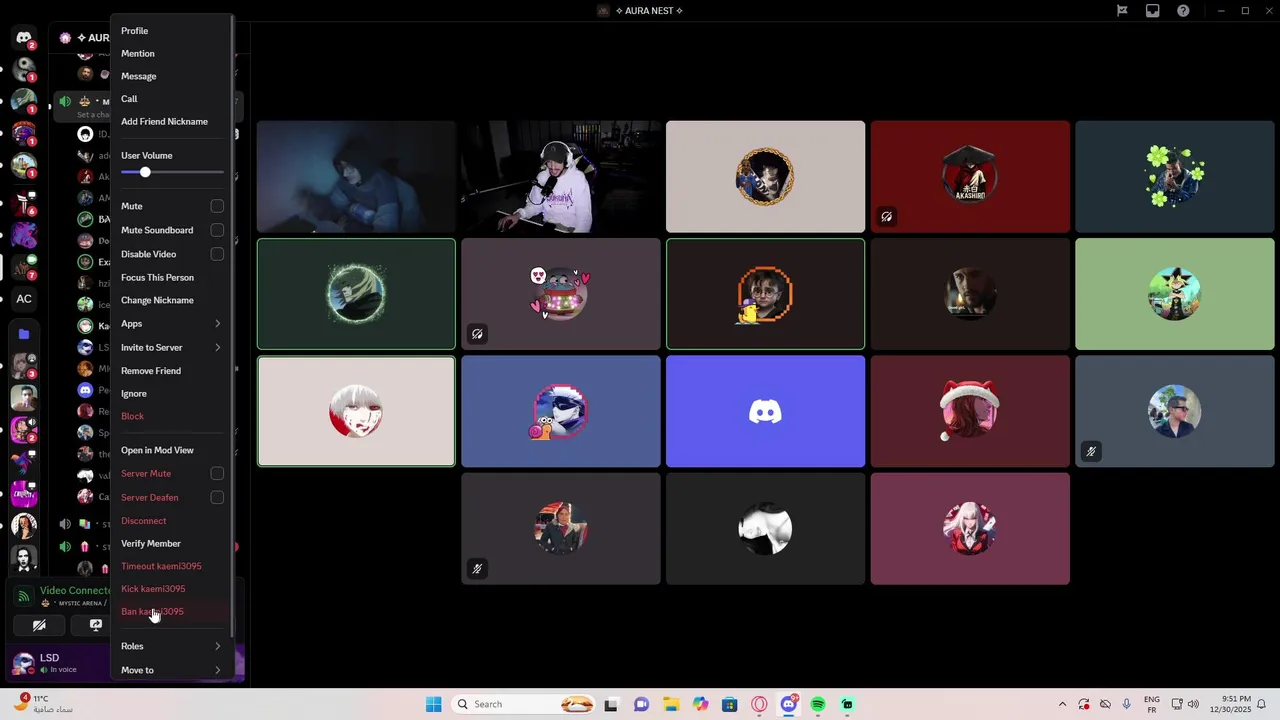
Task: Select the Santa hat avatar participant tile
Action: (970, 411)
